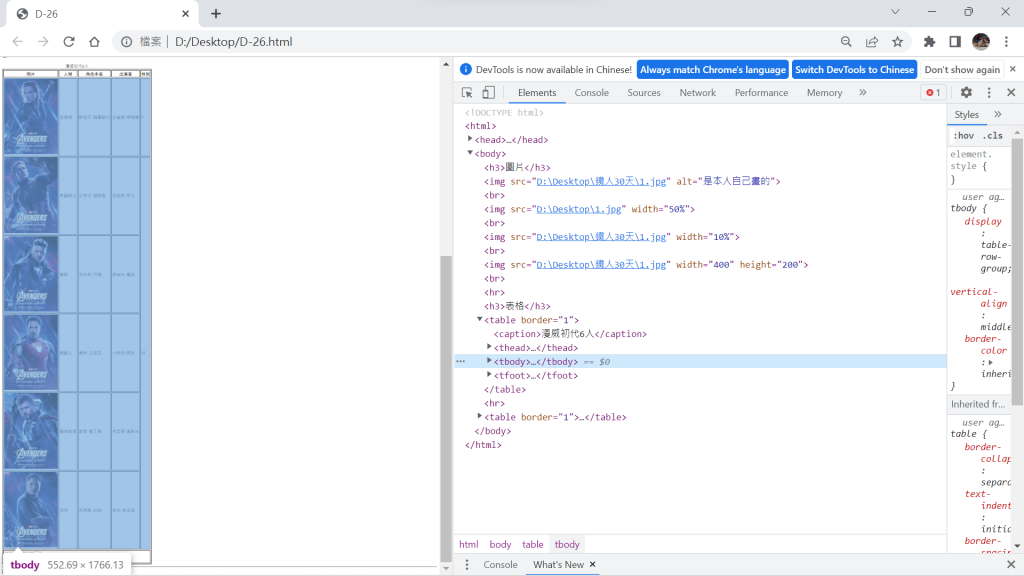1024x576 pixels.
Task: Expand the thead node
Action: coord(489,347)
